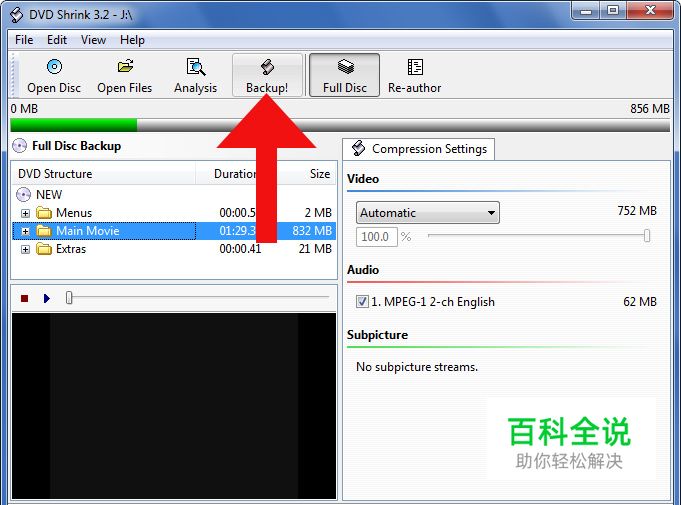Click the 21 MB Extras size

point(315,249)
